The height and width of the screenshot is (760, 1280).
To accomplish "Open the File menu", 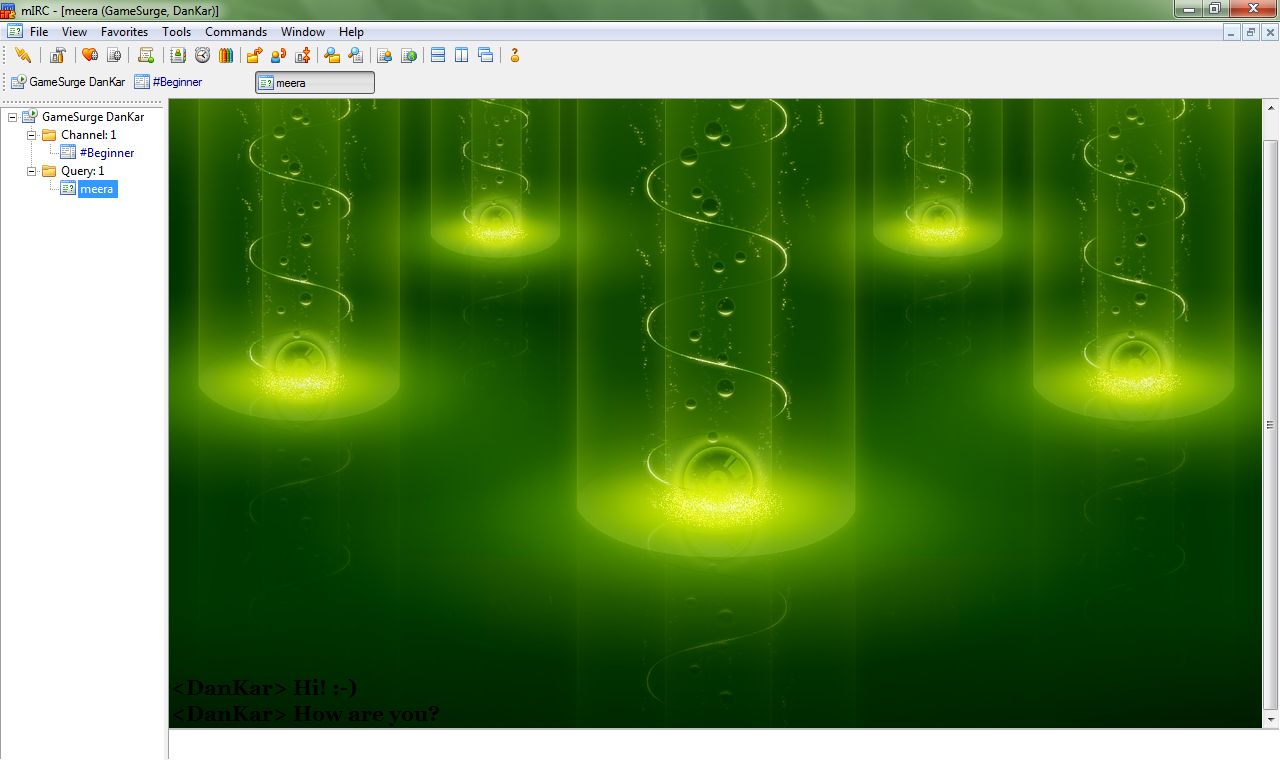I will click(39, 32).
